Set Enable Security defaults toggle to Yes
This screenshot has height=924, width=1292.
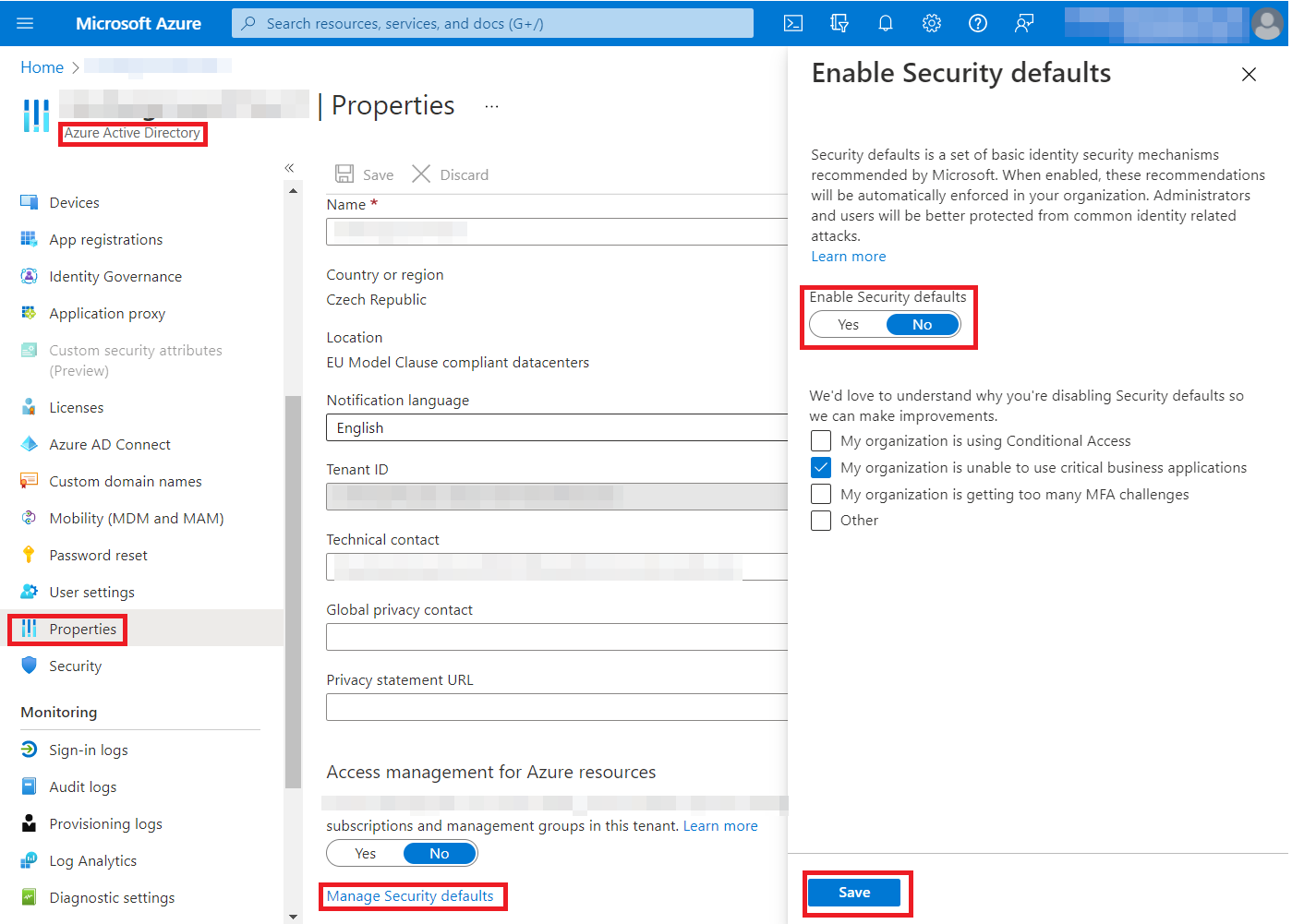point(848,325)
